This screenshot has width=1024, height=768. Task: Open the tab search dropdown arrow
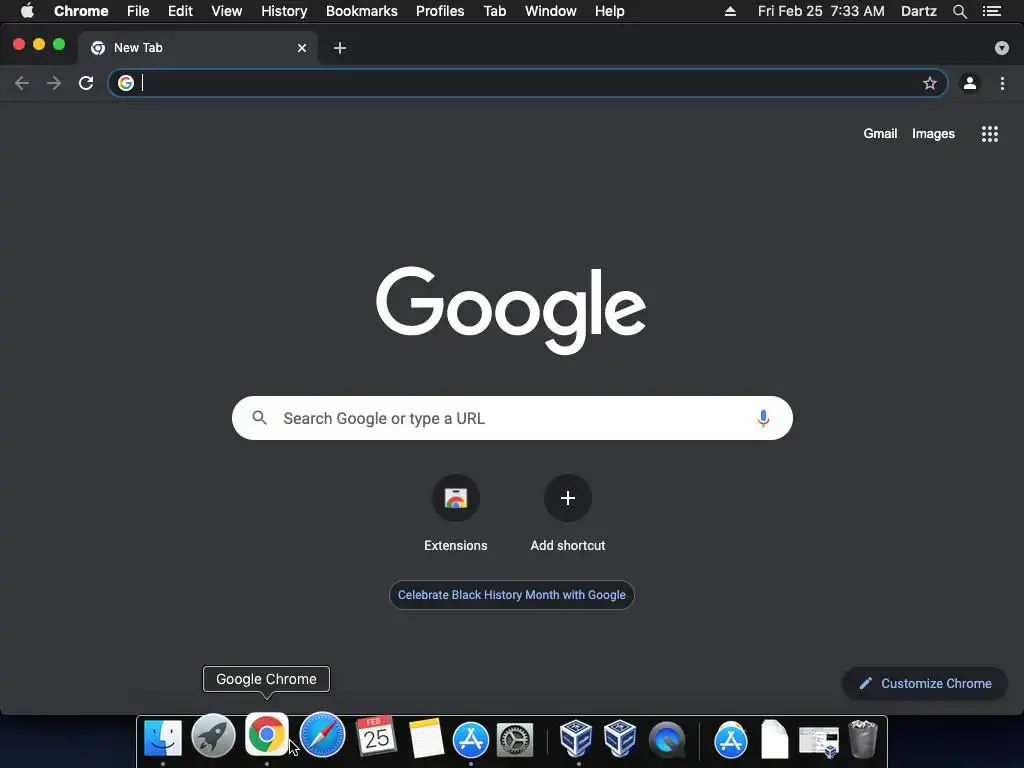1001,48
